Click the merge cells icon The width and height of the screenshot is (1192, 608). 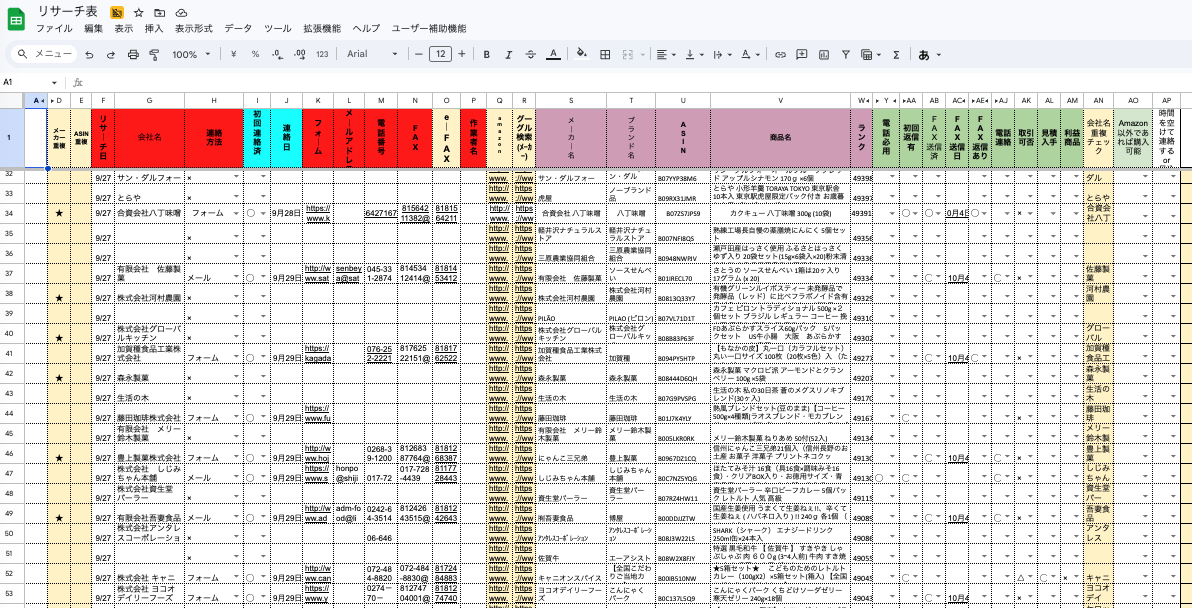pos(628,55)
